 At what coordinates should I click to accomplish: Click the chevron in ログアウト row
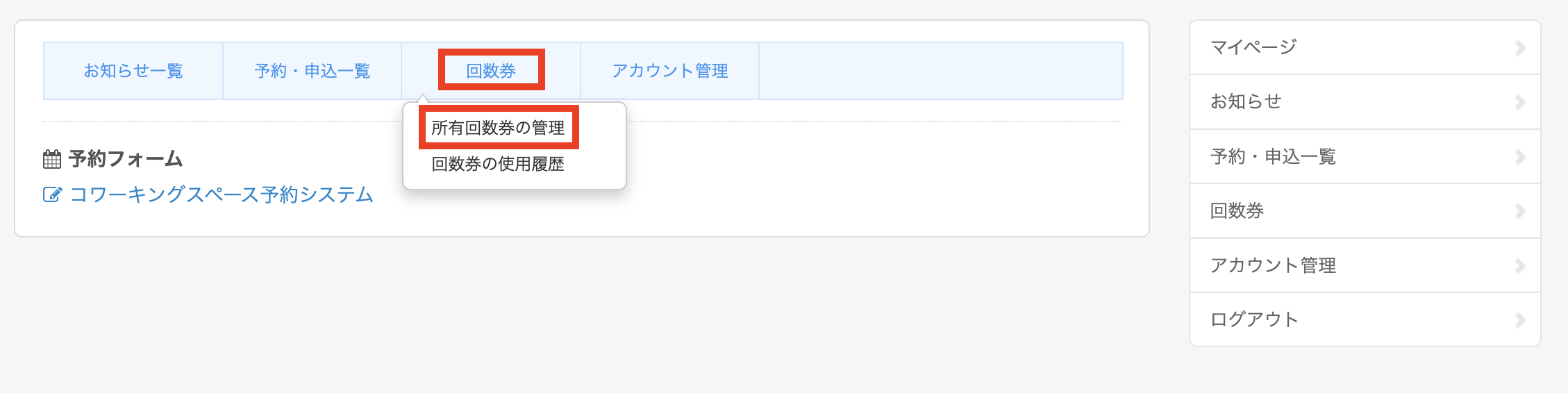(1519, 320)
